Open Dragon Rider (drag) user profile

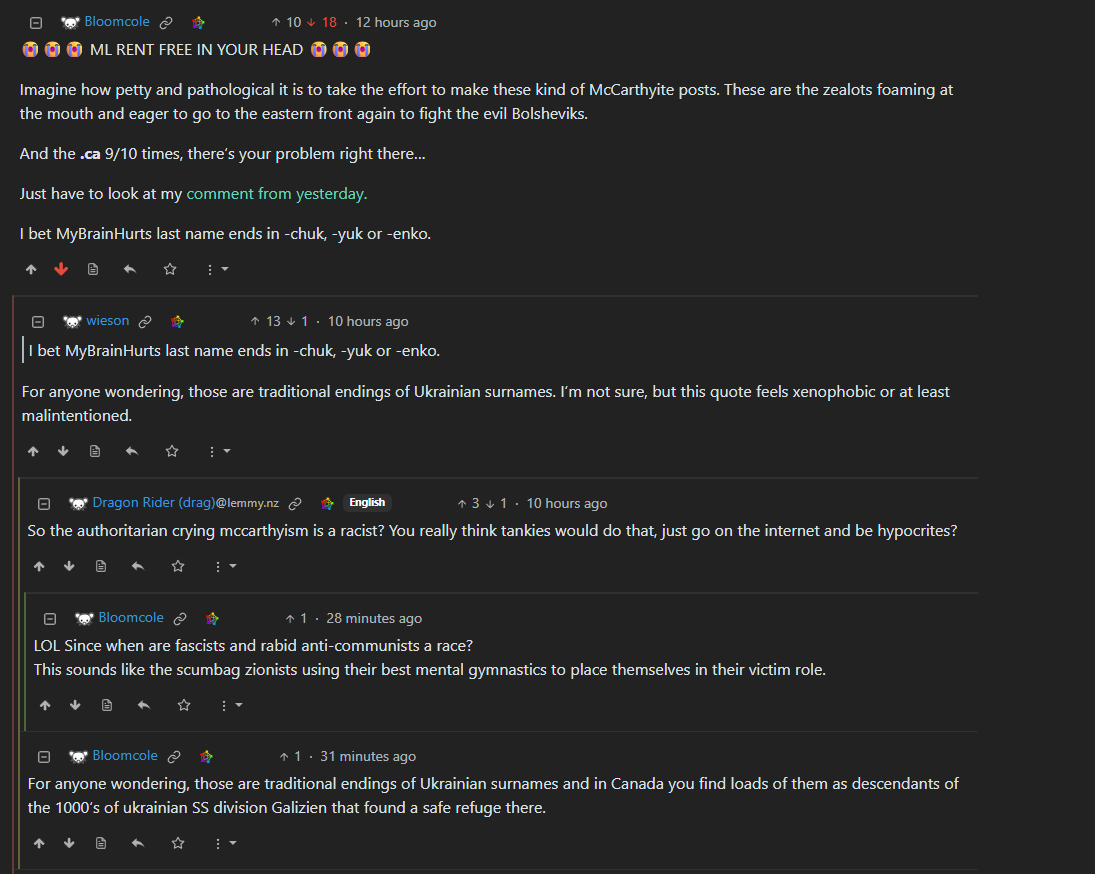[148, 503]
